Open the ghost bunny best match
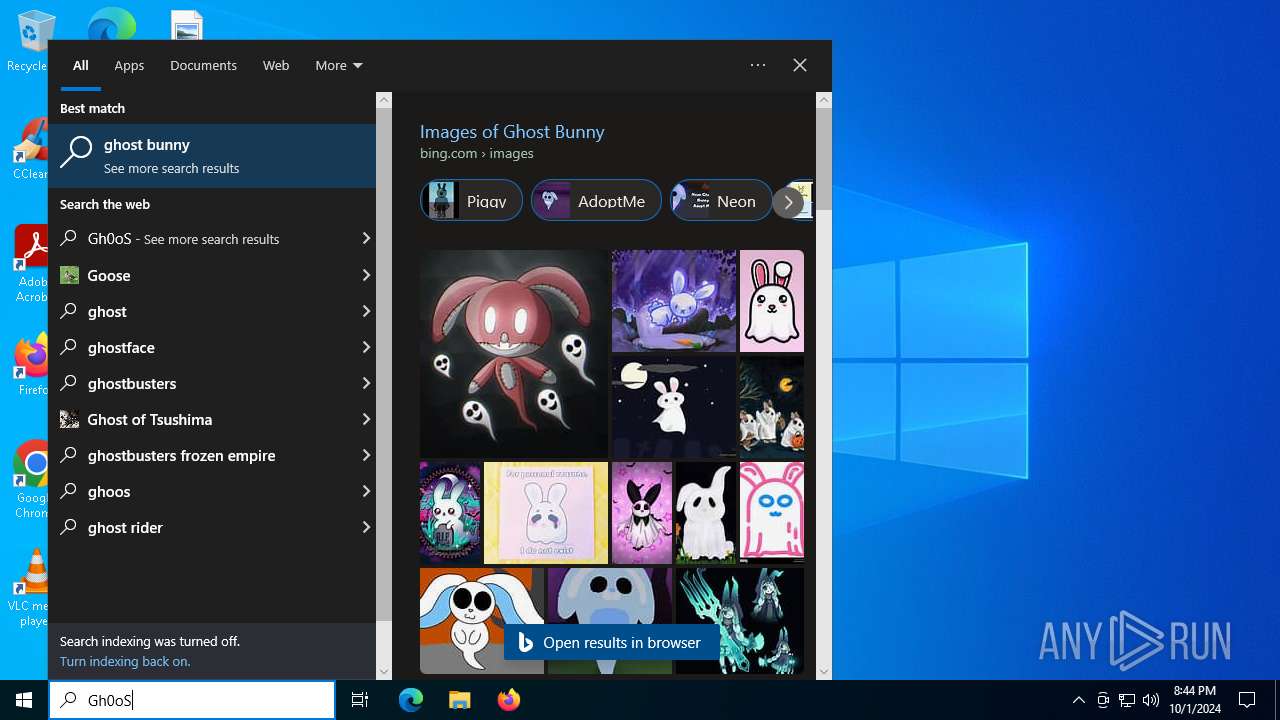 point(212,156)
